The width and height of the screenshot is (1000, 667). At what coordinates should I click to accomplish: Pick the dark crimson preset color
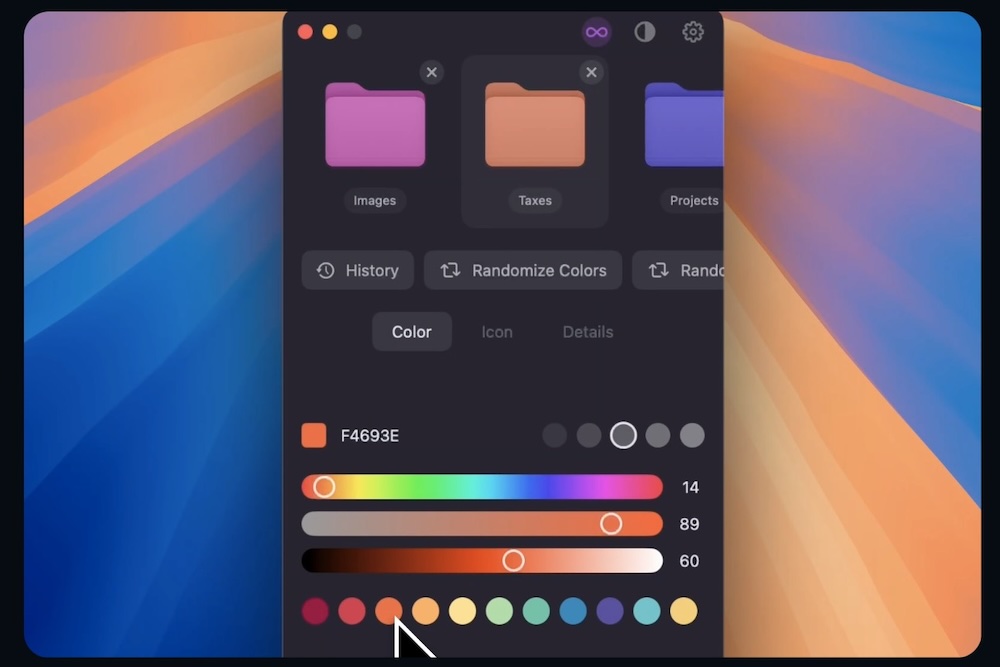pos(315,611)
